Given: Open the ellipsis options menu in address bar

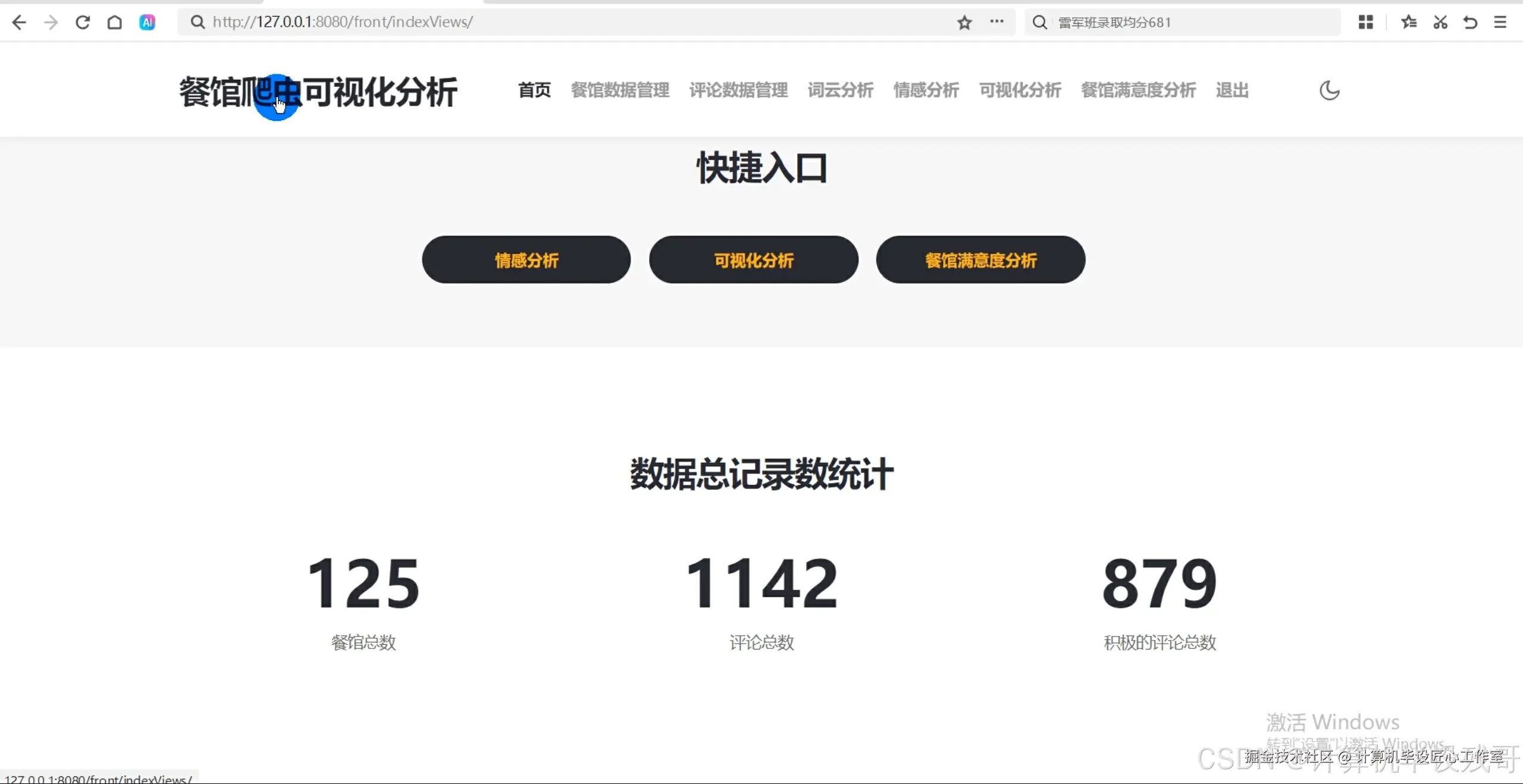Looking at the screenshot, I should [x=998, y=22].
